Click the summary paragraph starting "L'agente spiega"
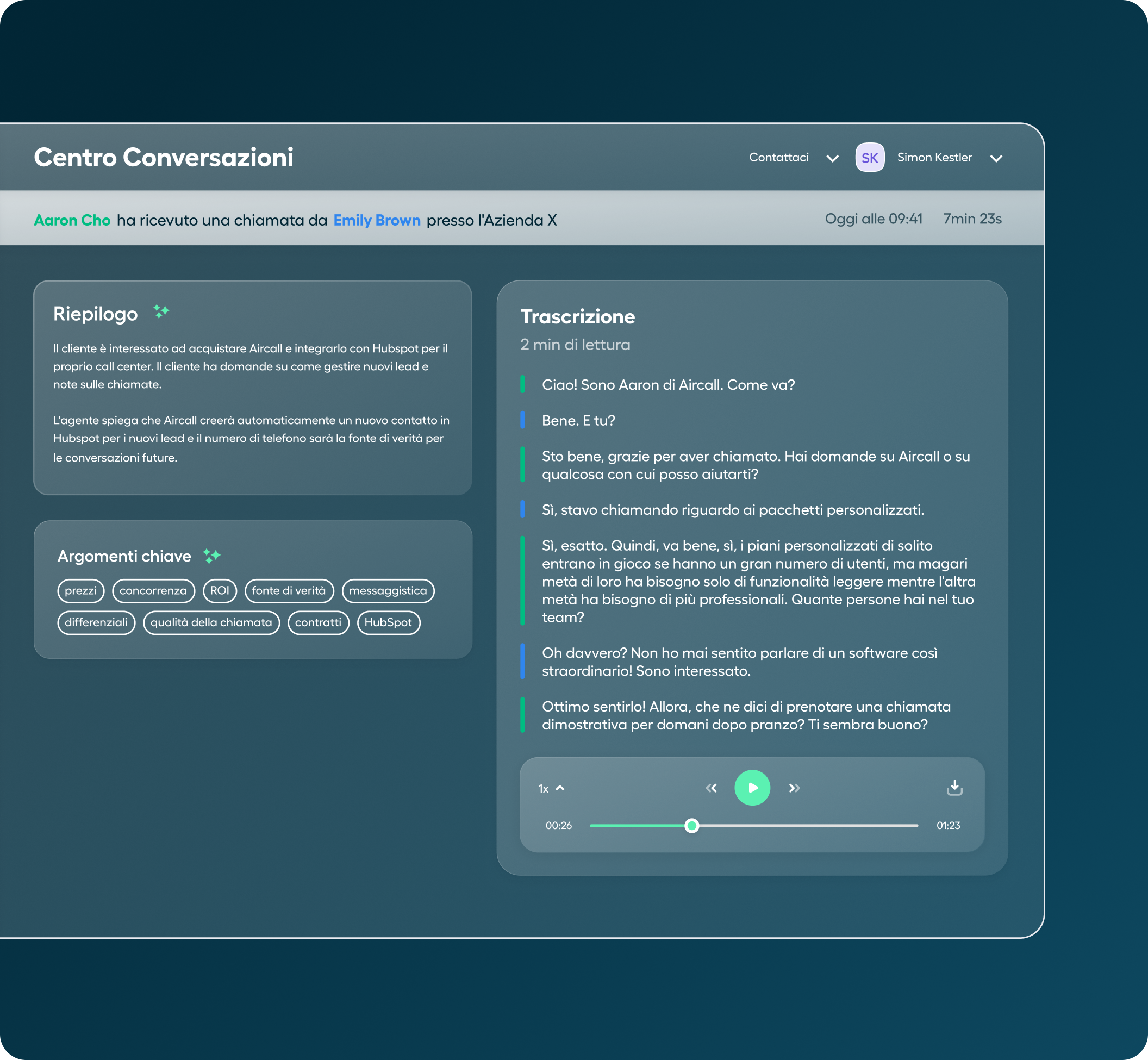This screenshot has height=1060, width=1148. pos(251,439)
